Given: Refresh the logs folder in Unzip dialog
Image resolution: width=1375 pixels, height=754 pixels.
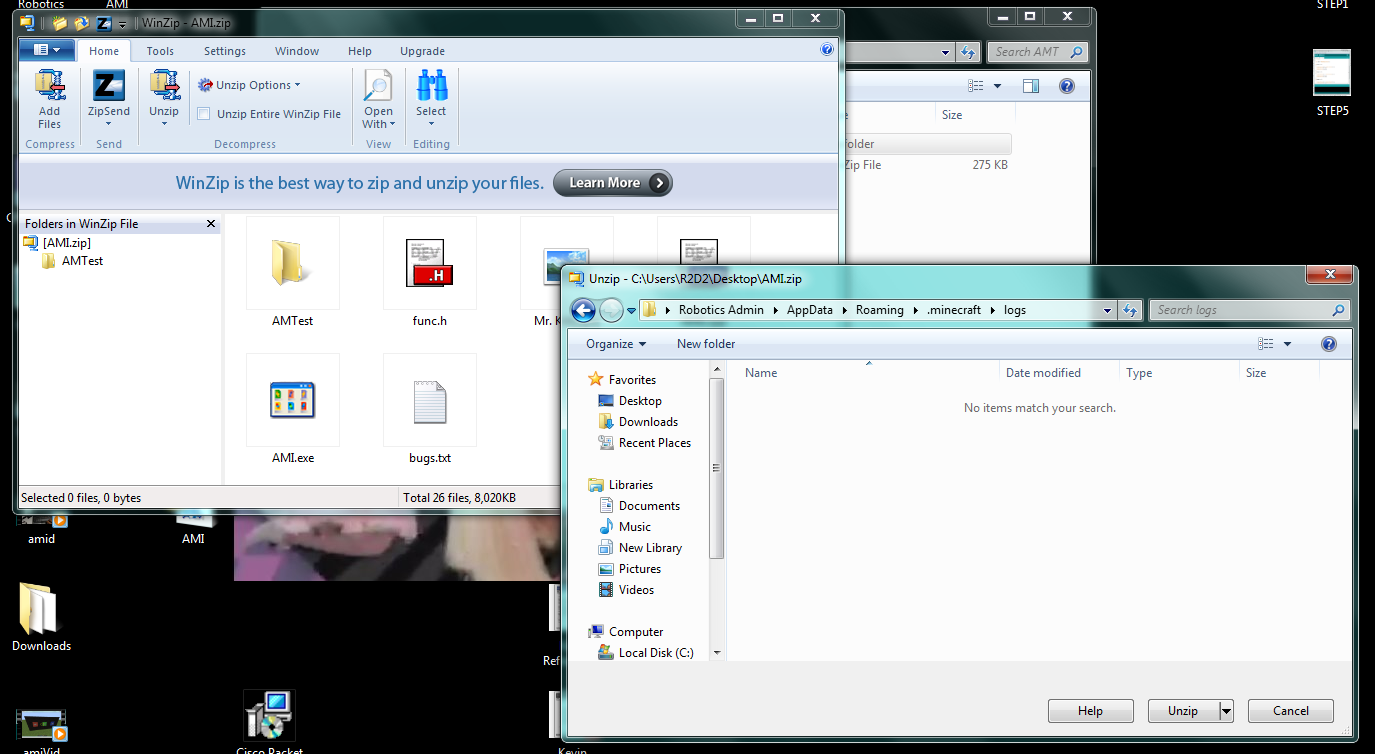Looking at the screenshot, I should click(x=1130, y=310).
